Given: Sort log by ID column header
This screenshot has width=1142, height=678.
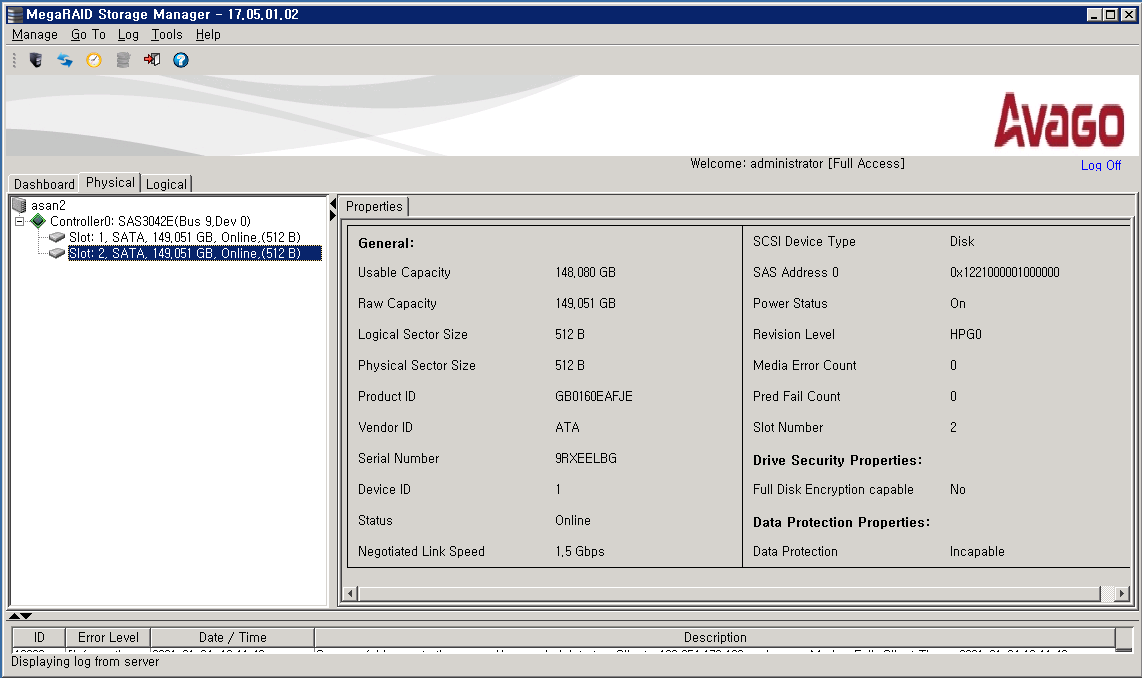Looking at the screenshot, I should (39, 637).
